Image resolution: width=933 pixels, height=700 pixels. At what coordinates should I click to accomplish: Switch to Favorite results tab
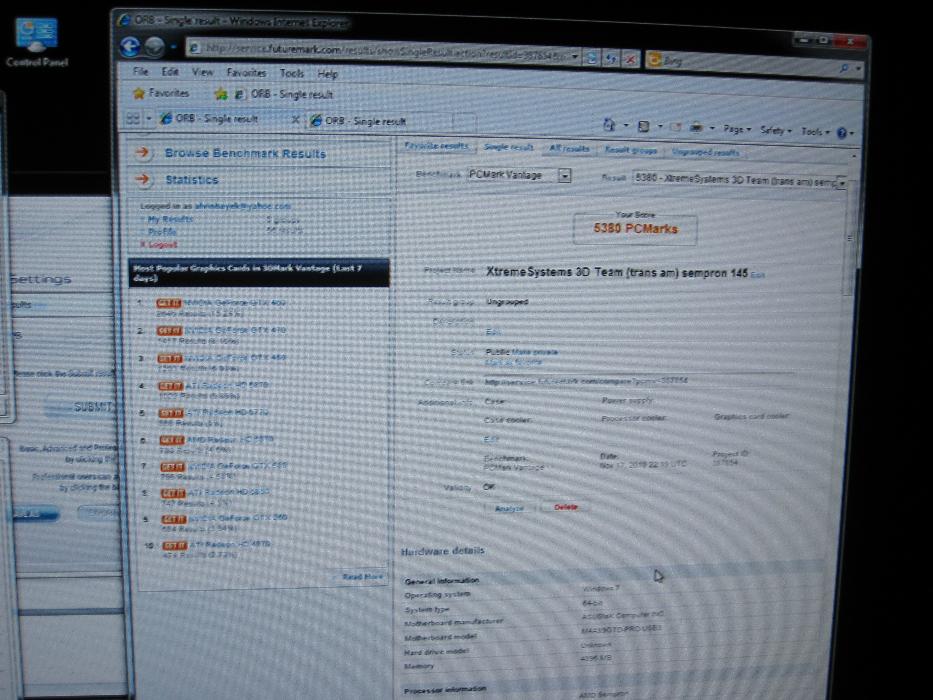pyautogui.click(x=436, y=145)
